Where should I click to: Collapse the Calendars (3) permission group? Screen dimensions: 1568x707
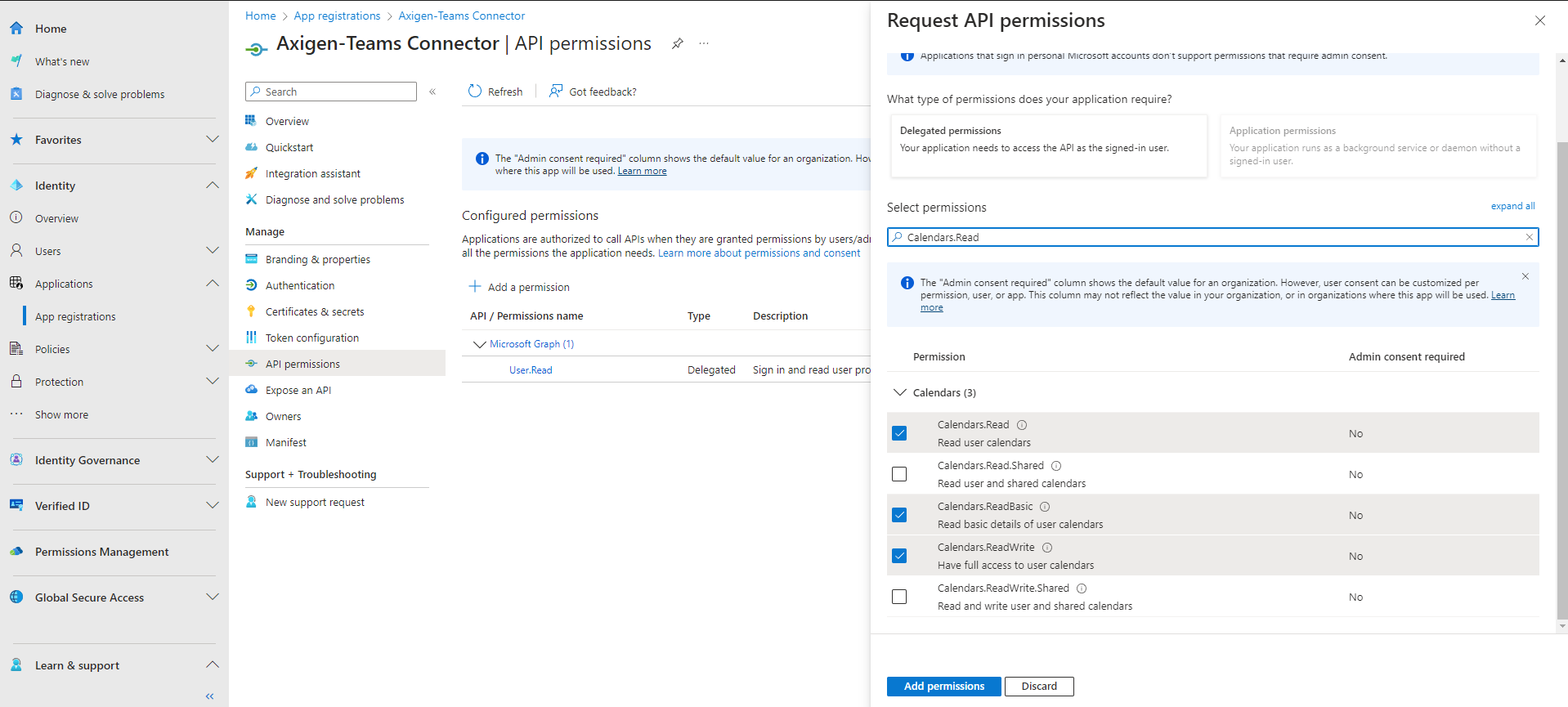[x=900, y=393]
